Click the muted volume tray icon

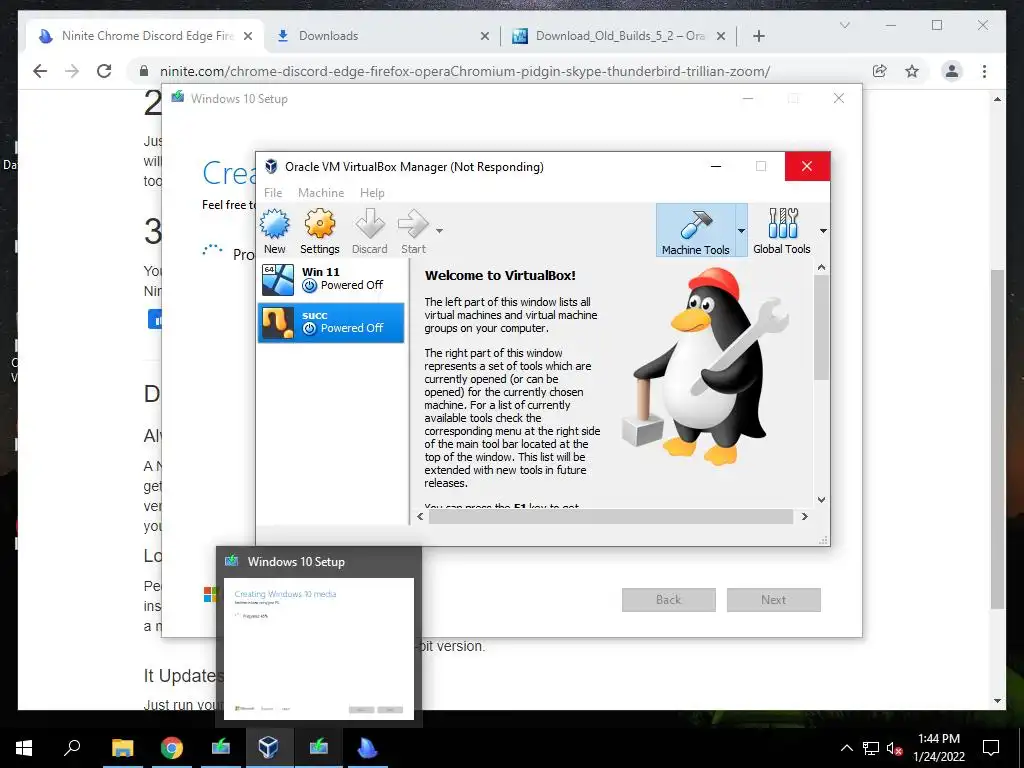pyautogui.click(x=895, y=748)
